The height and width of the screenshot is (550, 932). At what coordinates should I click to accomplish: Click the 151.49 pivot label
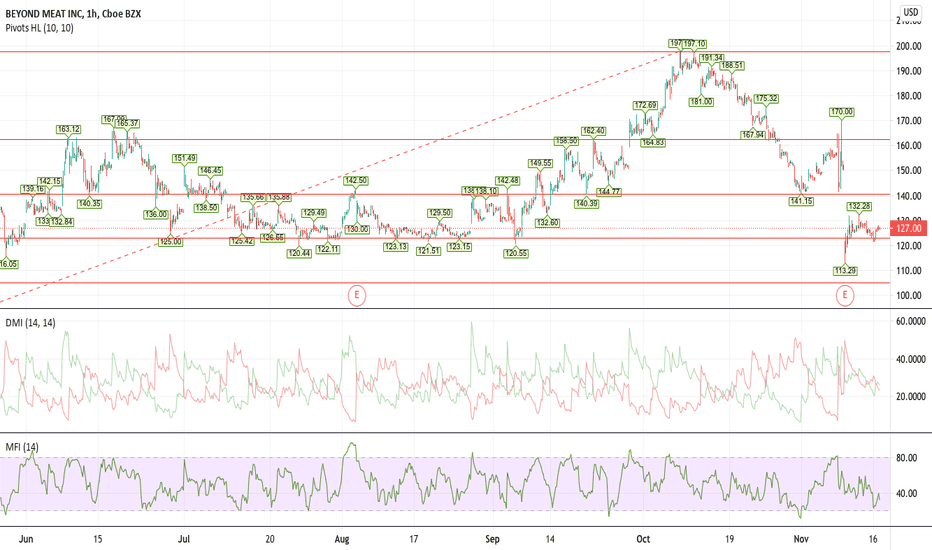184,158
